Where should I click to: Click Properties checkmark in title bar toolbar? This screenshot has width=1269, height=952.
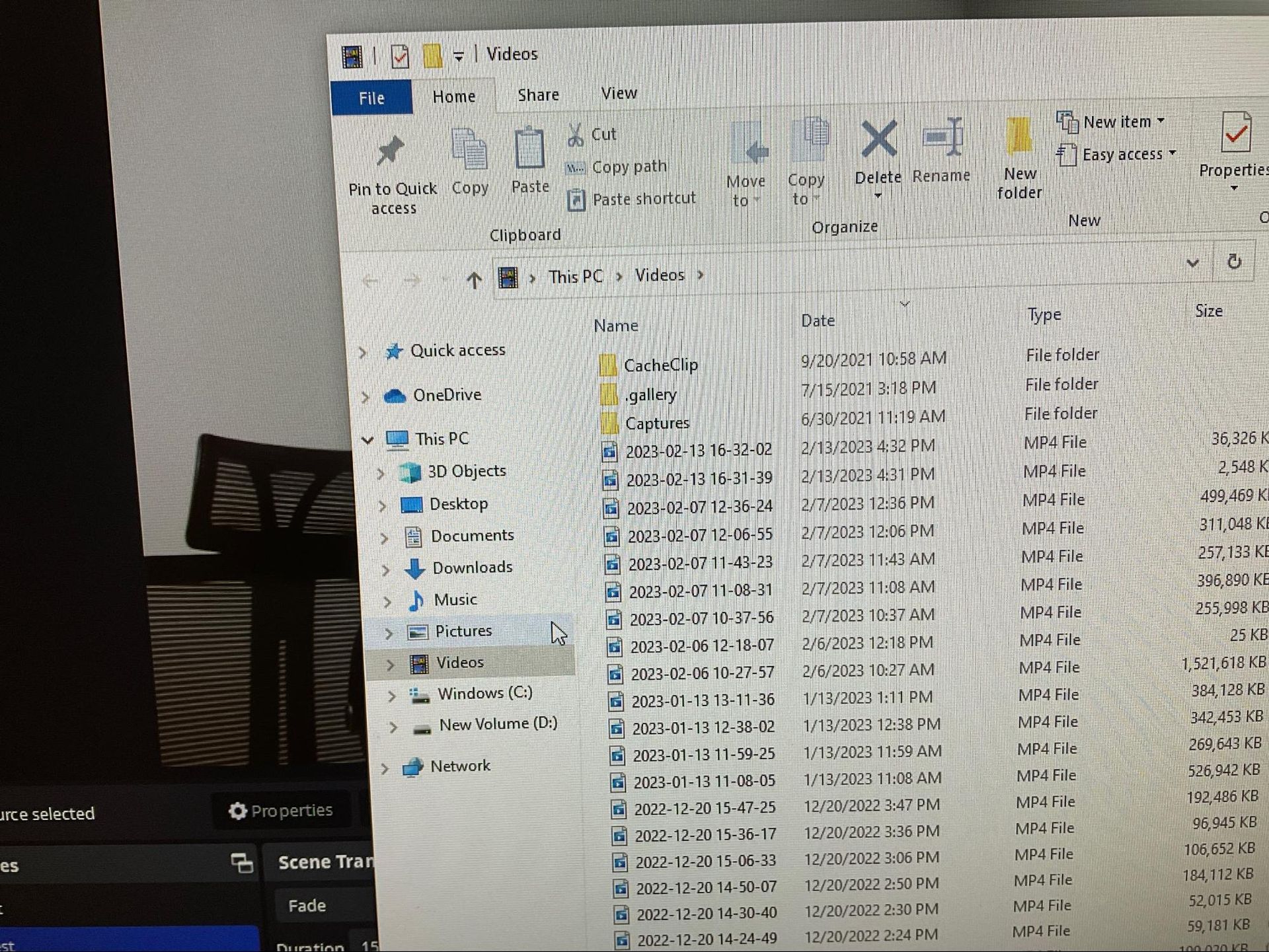point(400,56)
